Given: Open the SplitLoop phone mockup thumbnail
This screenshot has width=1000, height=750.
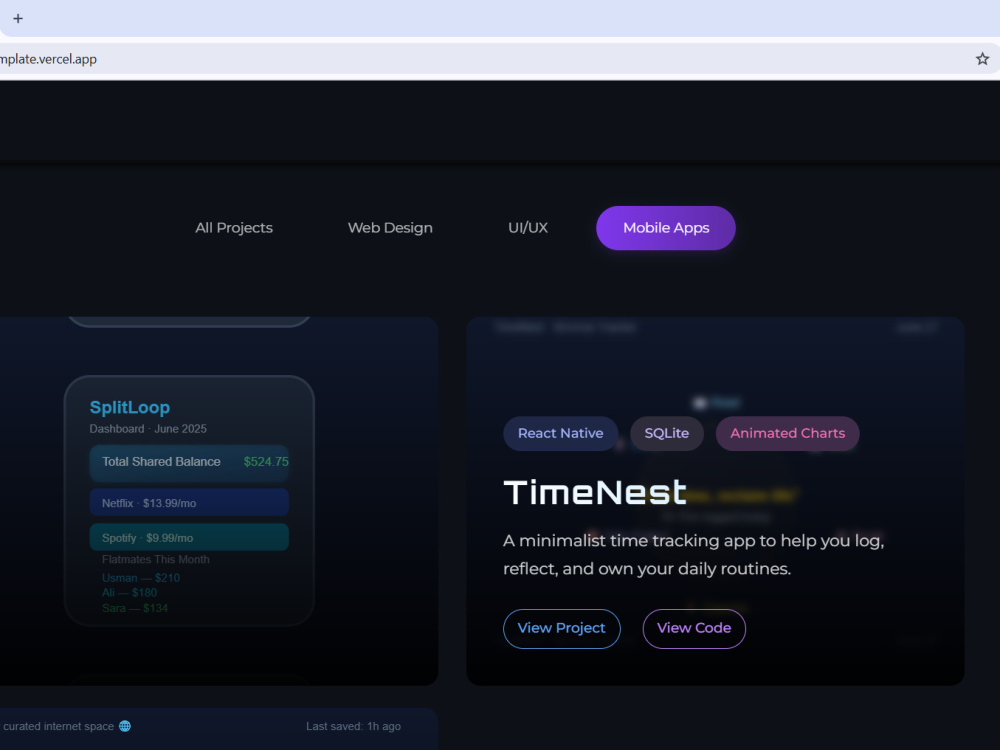Looking at the screenshot, I should click(x=189, y=501).
